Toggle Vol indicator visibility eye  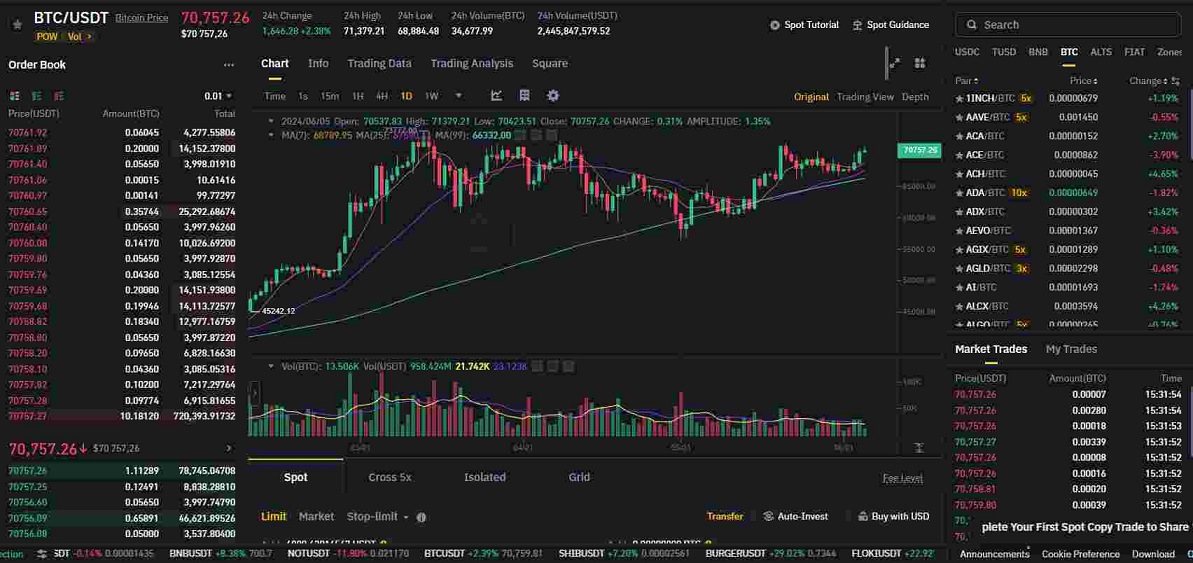[537, 366]
